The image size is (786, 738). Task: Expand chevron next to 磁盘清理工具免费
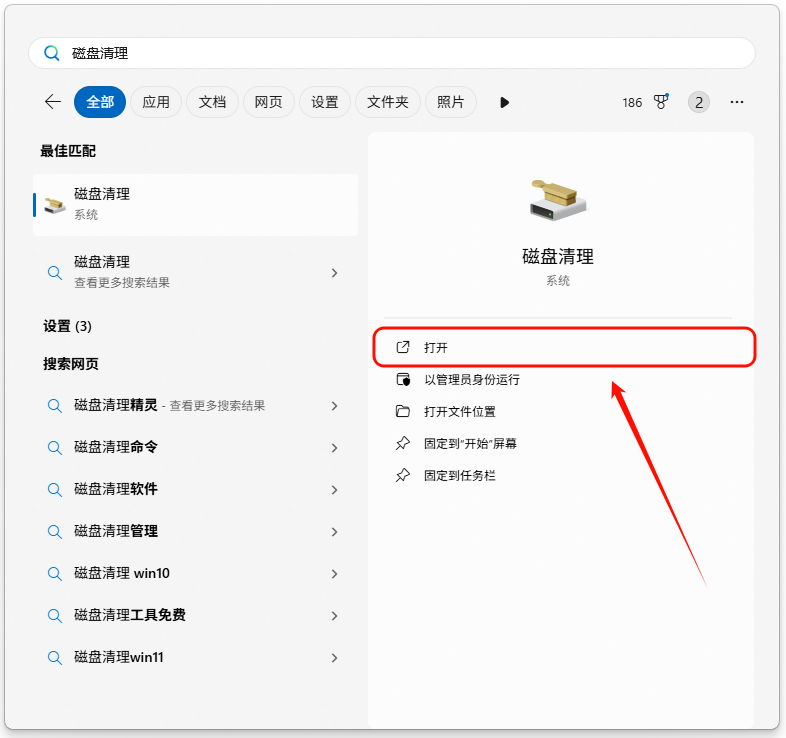point(334,616)
